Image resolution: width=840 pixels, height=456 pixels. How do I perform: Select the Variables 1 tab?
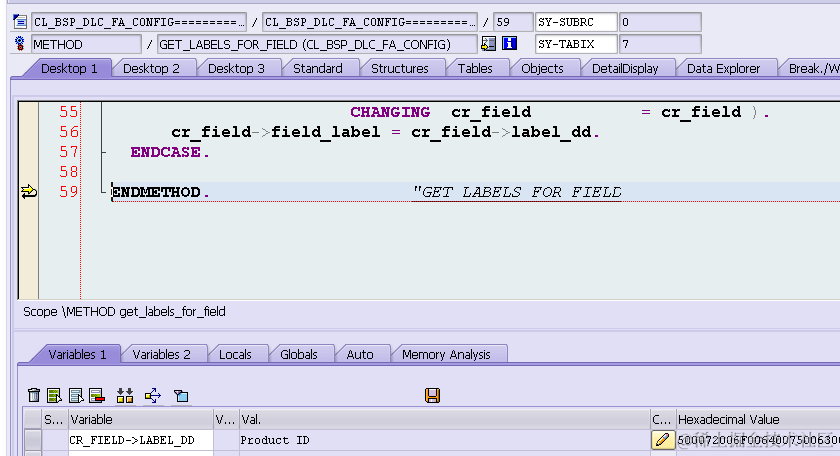[x=77, y=354]
